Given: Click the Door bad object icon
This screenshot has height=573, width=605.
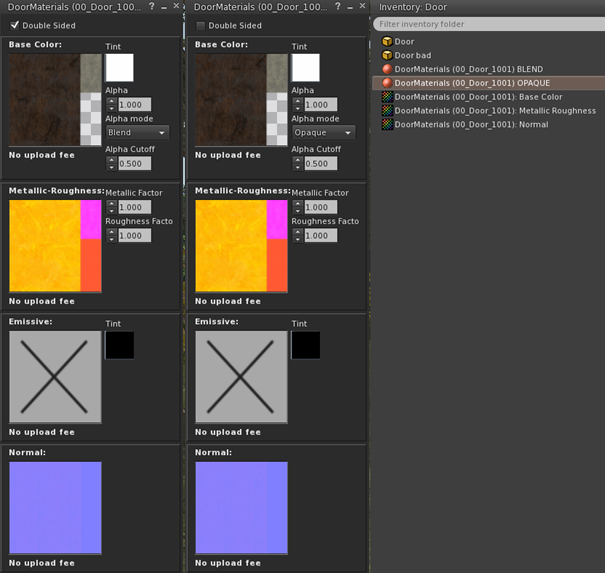Looking at the screenshot, I should [387, 56].
